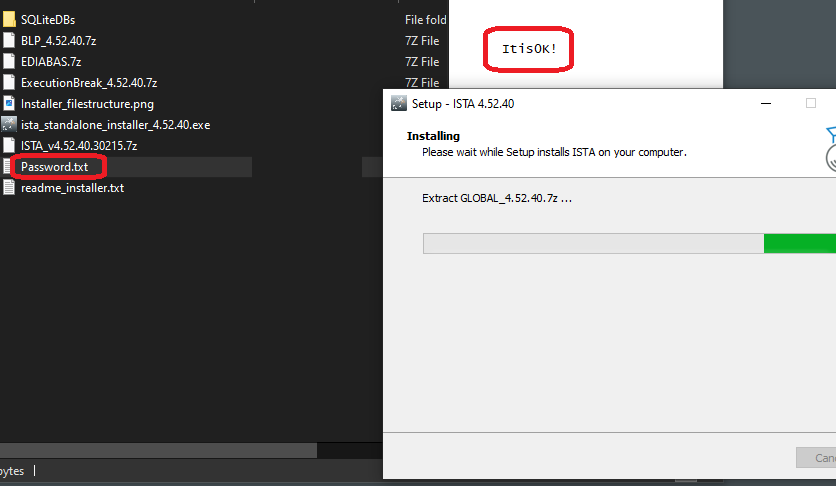Image resolution: width=836 pixels, height=486 pixels.
Task: Minimize the ISTA Setup window
Action: click(766, 103)
